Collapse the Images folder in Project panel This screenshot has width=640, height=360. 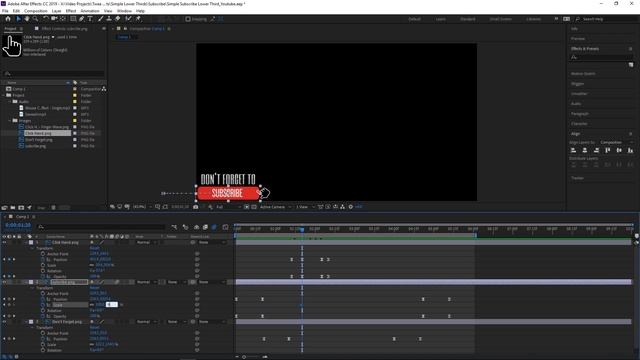click(x=10, y=120)
